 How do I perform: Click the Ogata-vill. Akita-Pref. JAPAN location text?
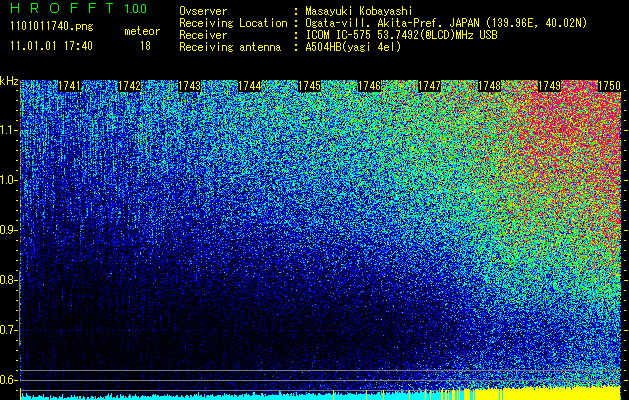(x=446, y=23)
